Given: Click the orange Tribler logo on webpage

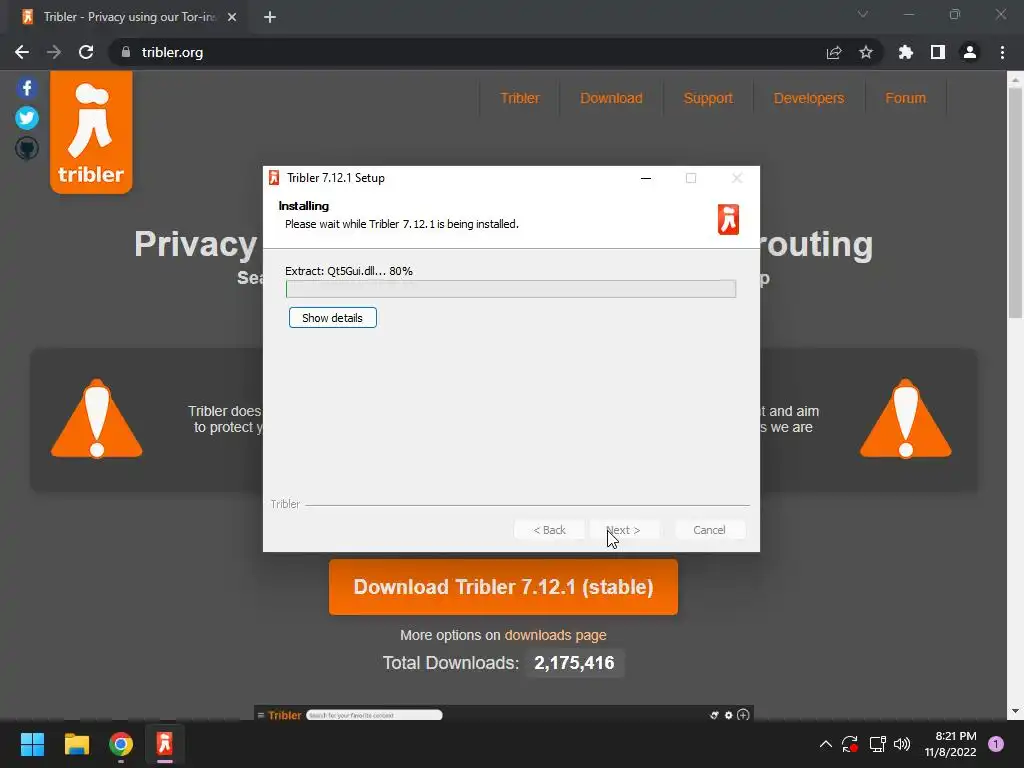Looking at the screenshot, I should tap(91, 133).
